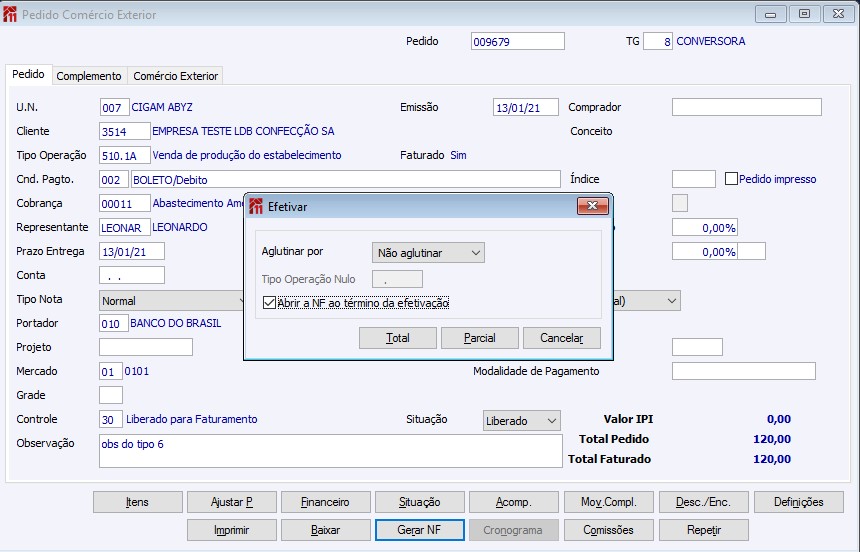Viewport: 860px width, 552px height.
Task: Click Cobrança field 00011
Action: coord(125,203)
